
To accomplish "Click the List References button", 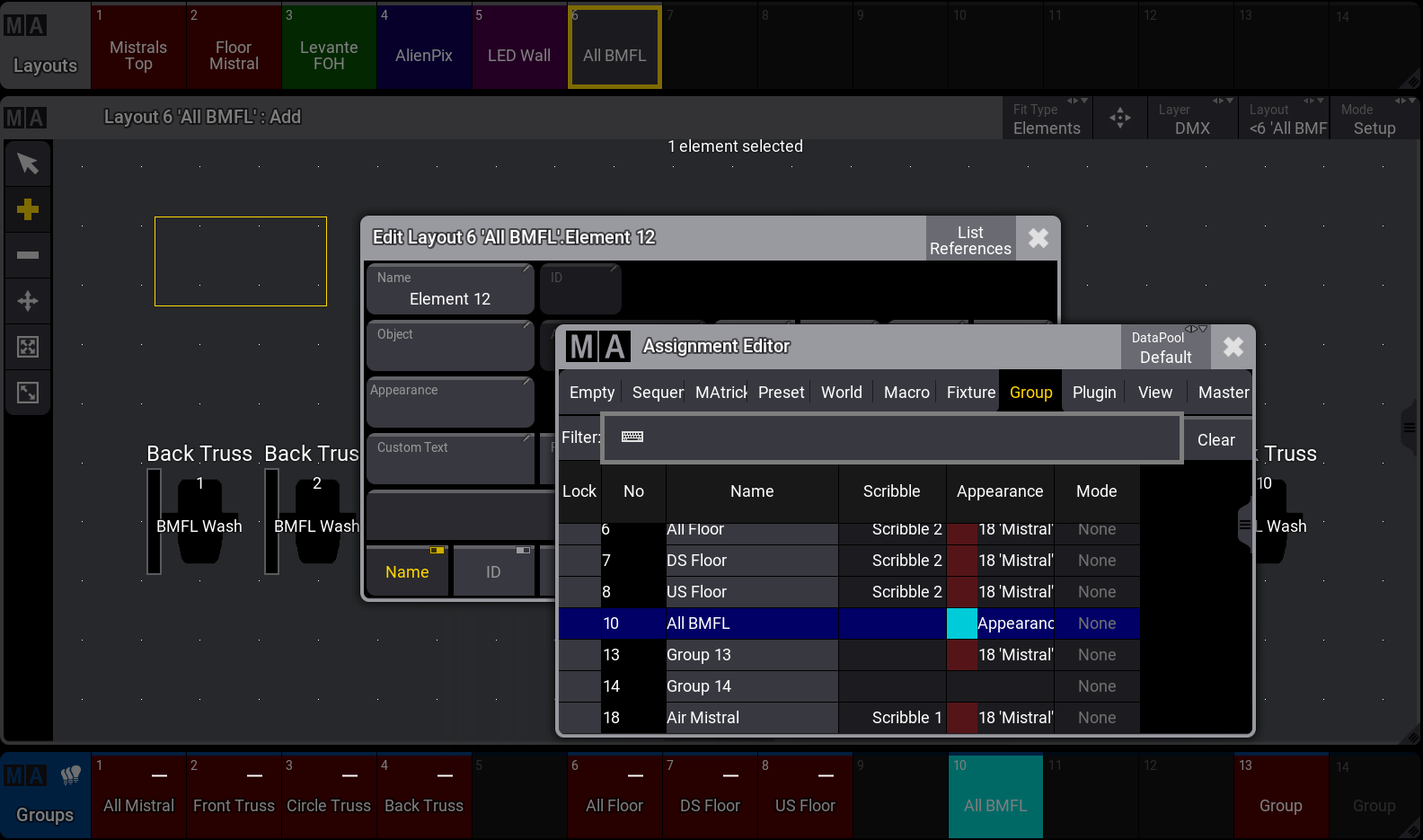I will [970, 240].
